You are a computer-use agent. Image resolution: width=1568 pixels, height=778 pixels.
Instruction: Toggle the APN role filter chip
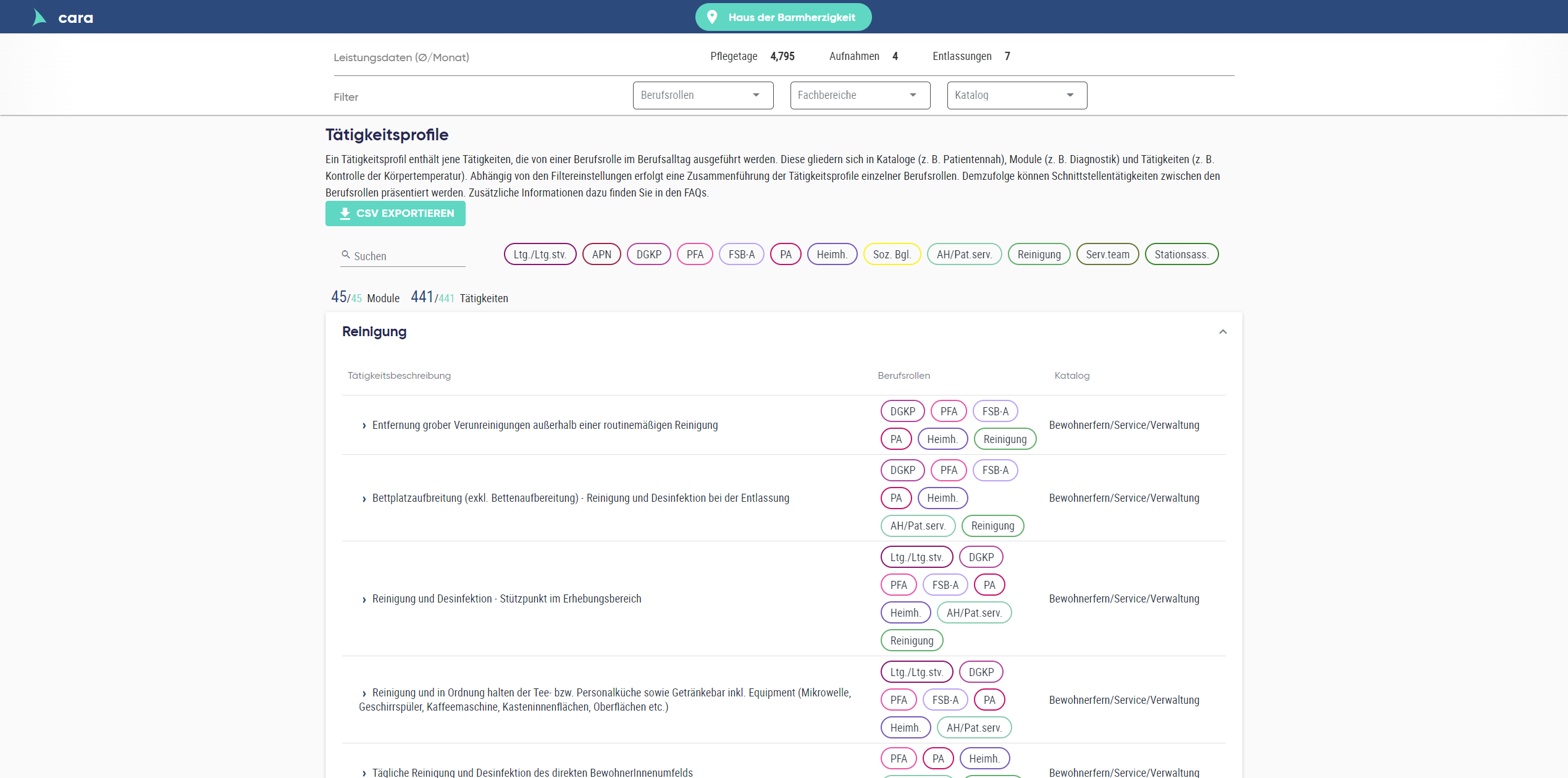click(602, 254)
